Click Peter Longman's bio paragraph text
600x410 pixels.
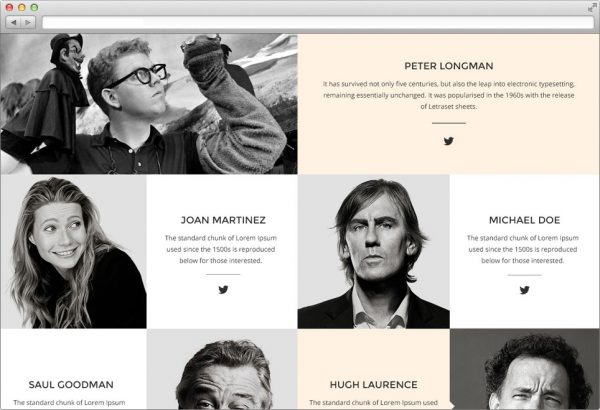(448, 95)
